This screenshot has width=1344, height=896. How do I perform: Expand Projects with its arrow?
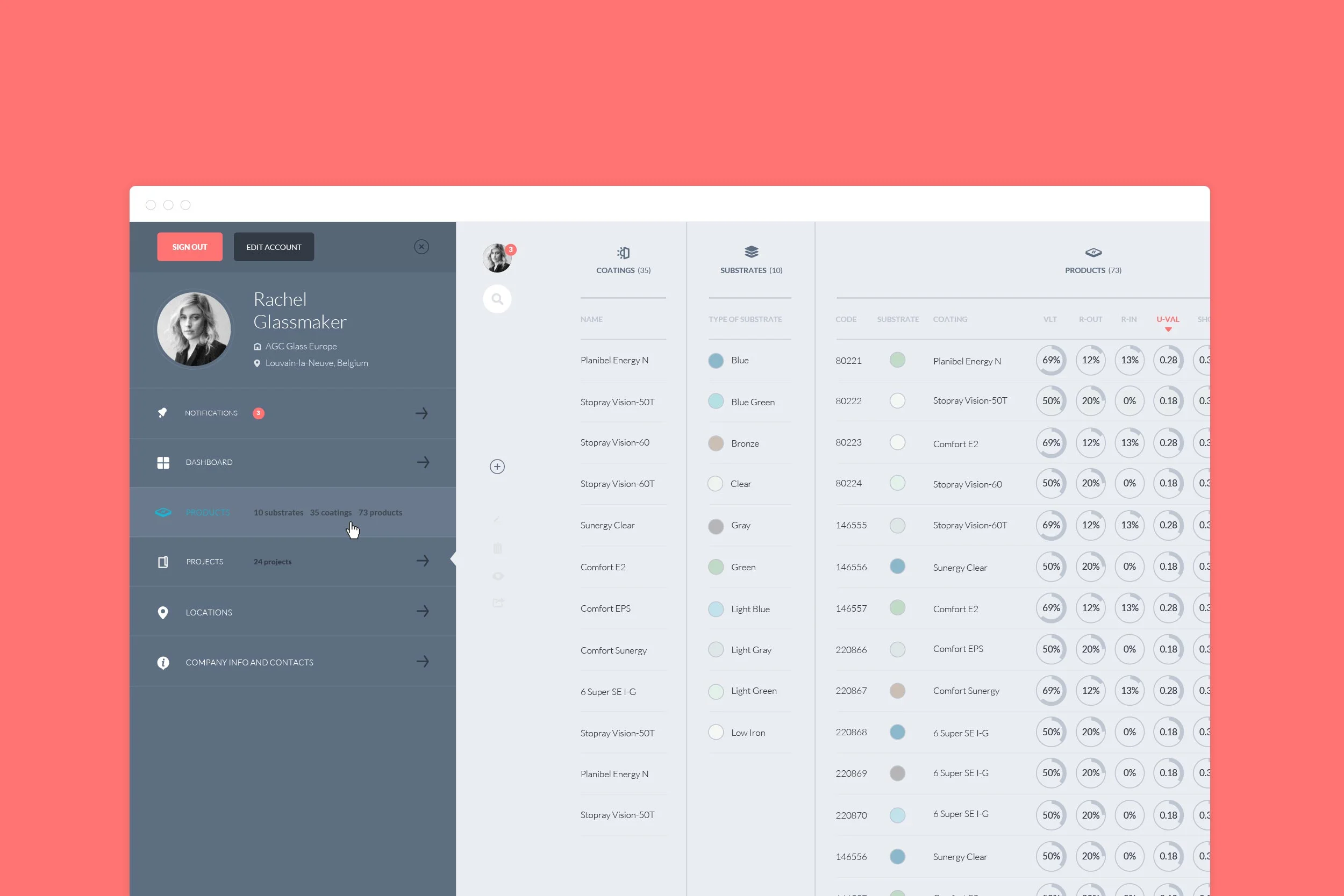point(423,561)
